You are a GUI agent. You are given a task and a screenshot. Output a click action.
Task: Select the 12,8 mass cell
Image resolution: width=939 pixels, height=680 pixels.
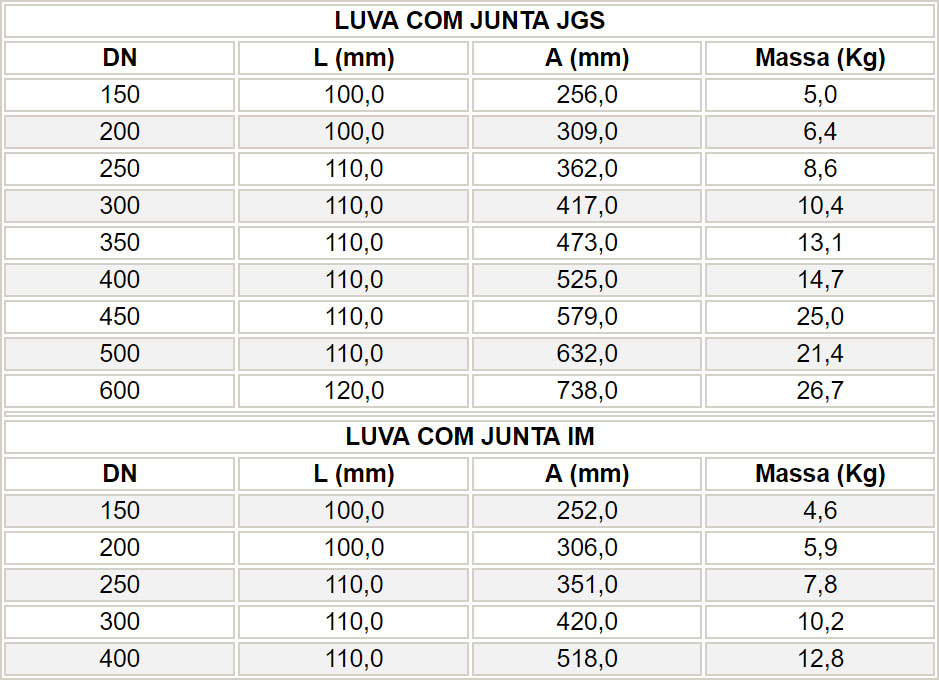pos(820,659)
